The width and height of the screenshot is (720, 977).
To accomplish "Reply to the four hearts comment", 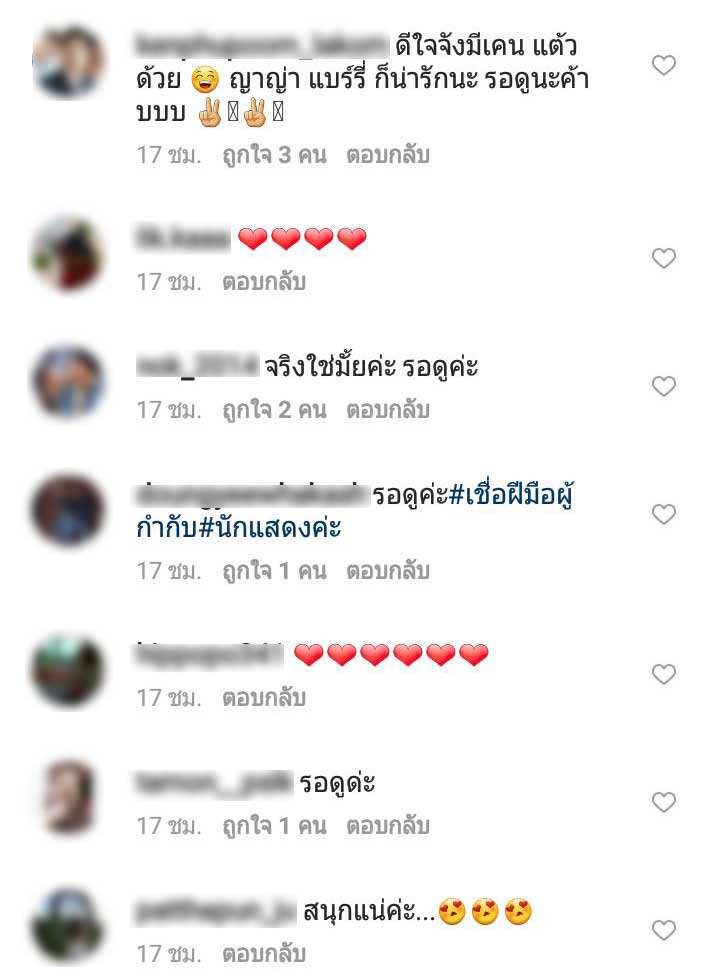I will (x=264, y=282).
